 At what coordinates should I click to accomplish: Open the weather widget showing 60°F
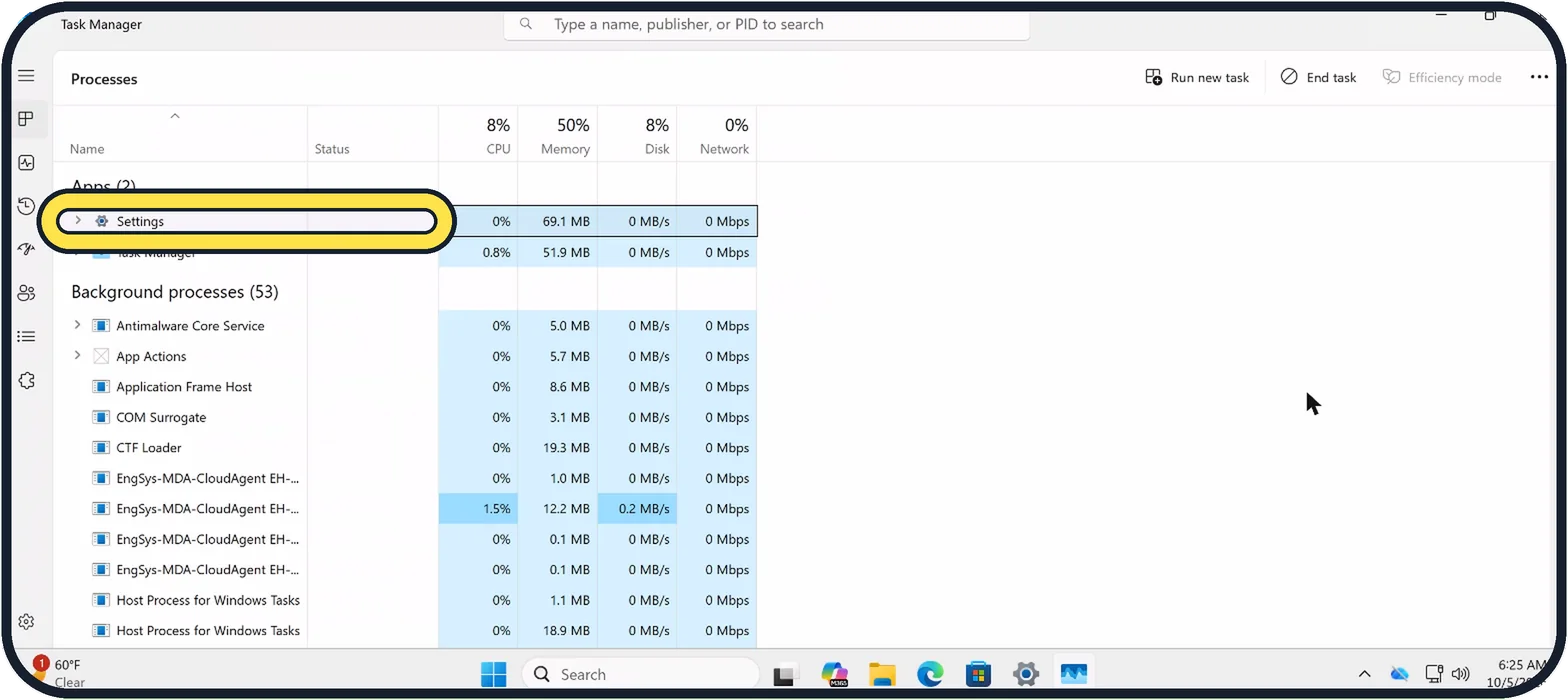[x=59, y=673]
